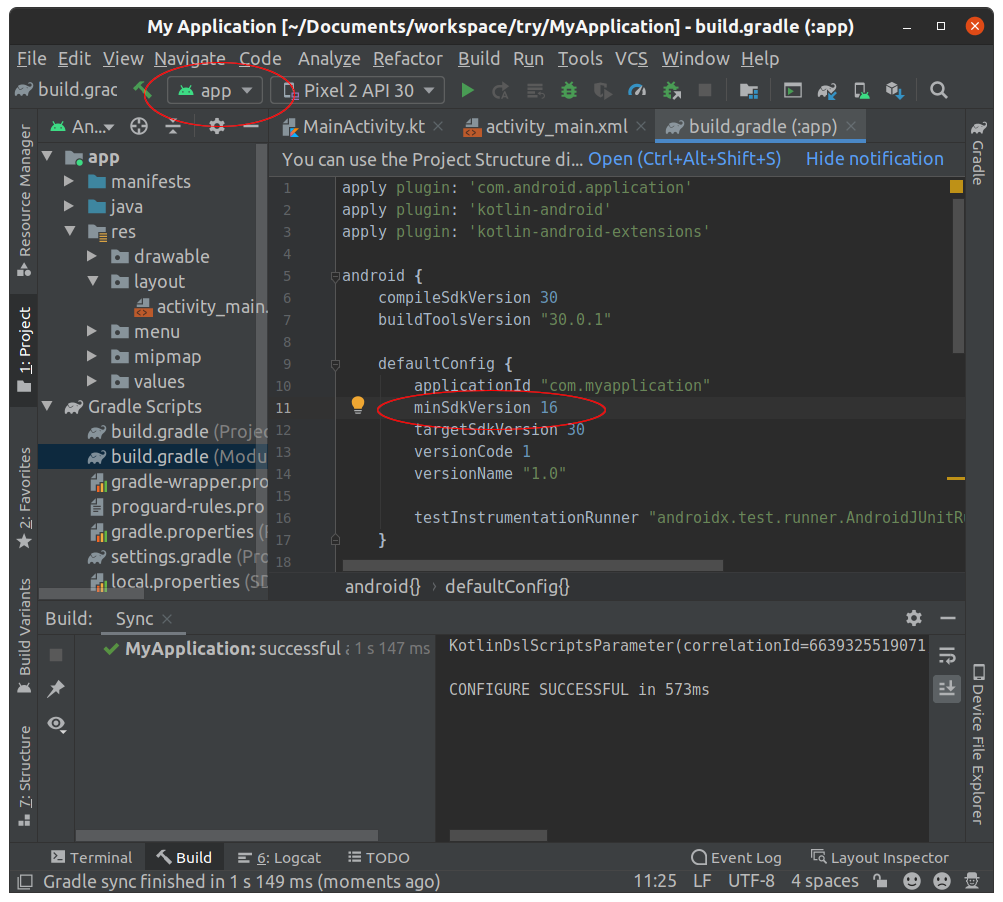Open the app run configuration dropdown
The image size is (1003, 902).
pyautogui.click(x=215, y=91)
